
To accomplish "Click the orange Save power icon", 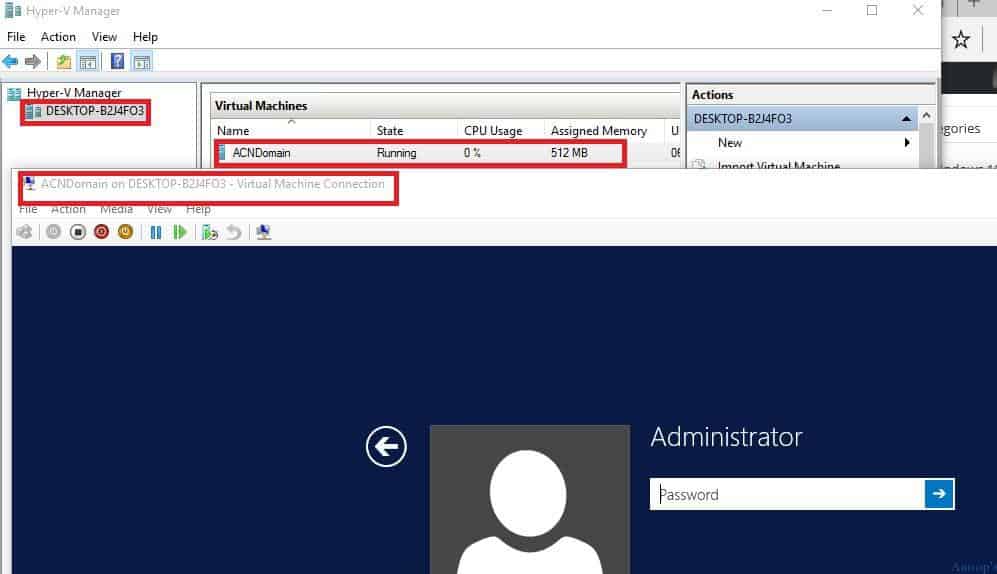I will 125,232.
